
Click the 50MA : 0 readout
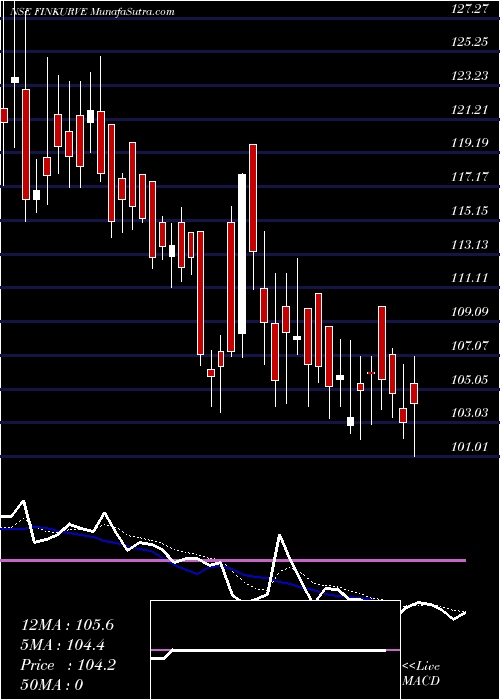tap(52, 685)
